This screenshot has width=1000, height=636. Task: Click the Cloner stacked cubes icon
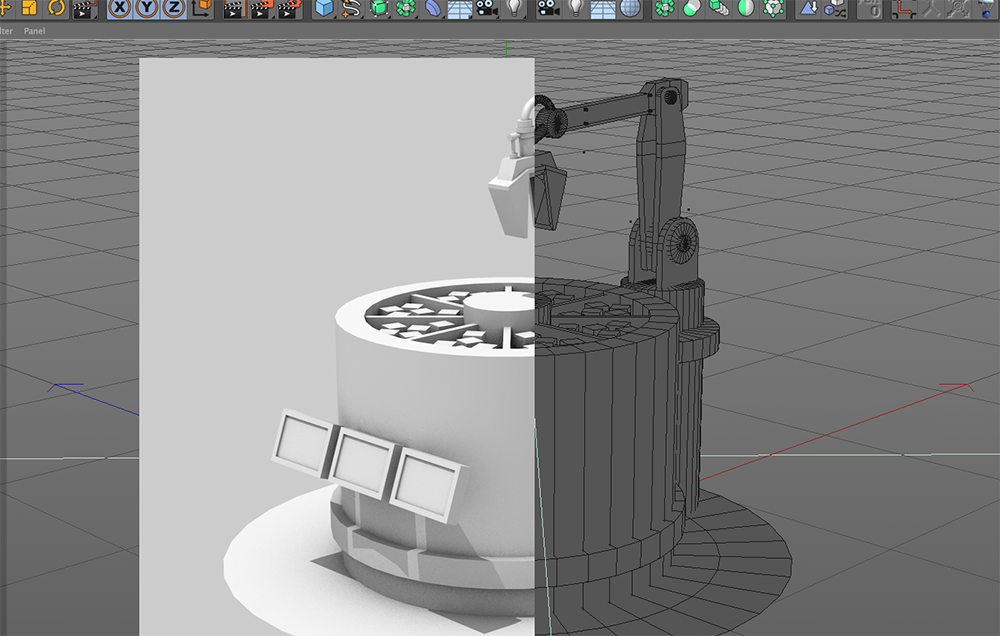click(x=719, y=8)
